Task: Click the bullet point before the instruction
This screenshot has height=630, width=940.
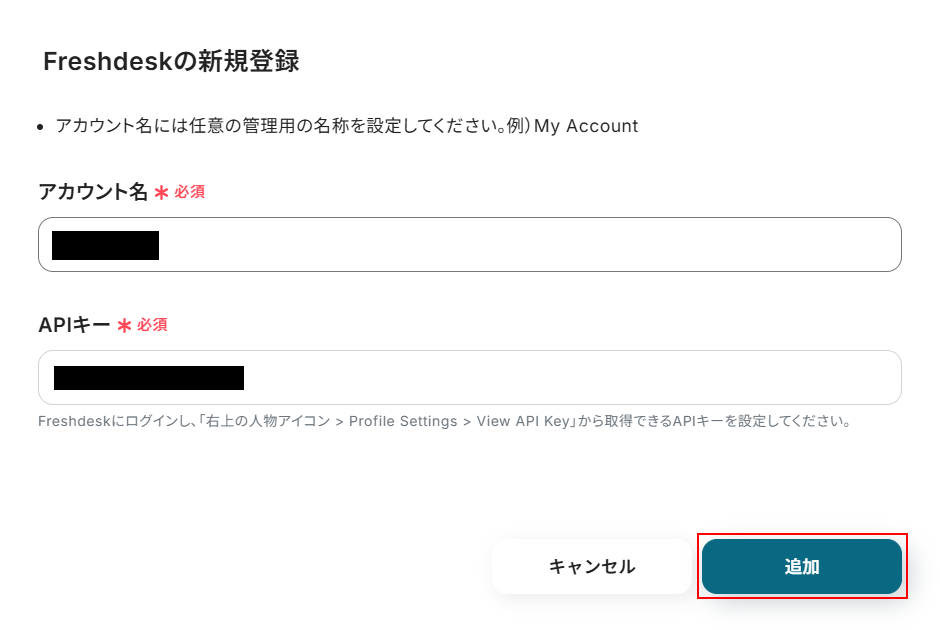Action: coord(40,127)
